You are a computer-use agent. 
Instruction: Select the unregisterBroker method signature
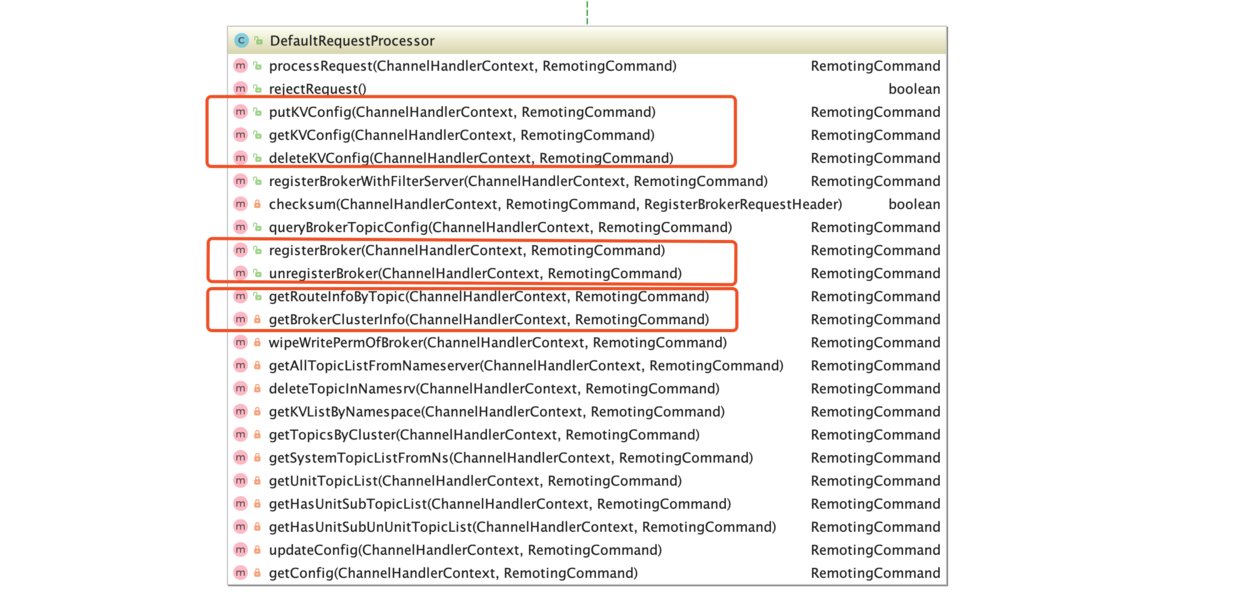[475, 273]
